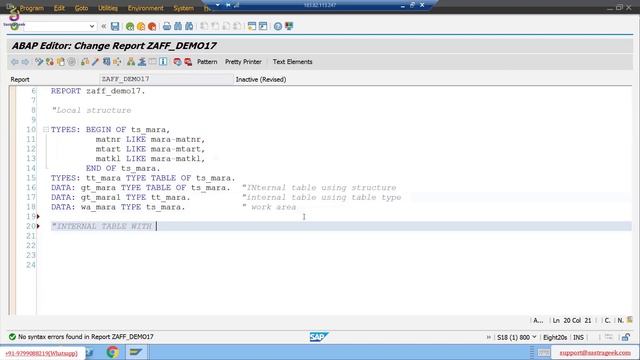Click the 'INTERNAL TABLE WITH' comment line
640x360 pixels.
click(x=102, y=227)
